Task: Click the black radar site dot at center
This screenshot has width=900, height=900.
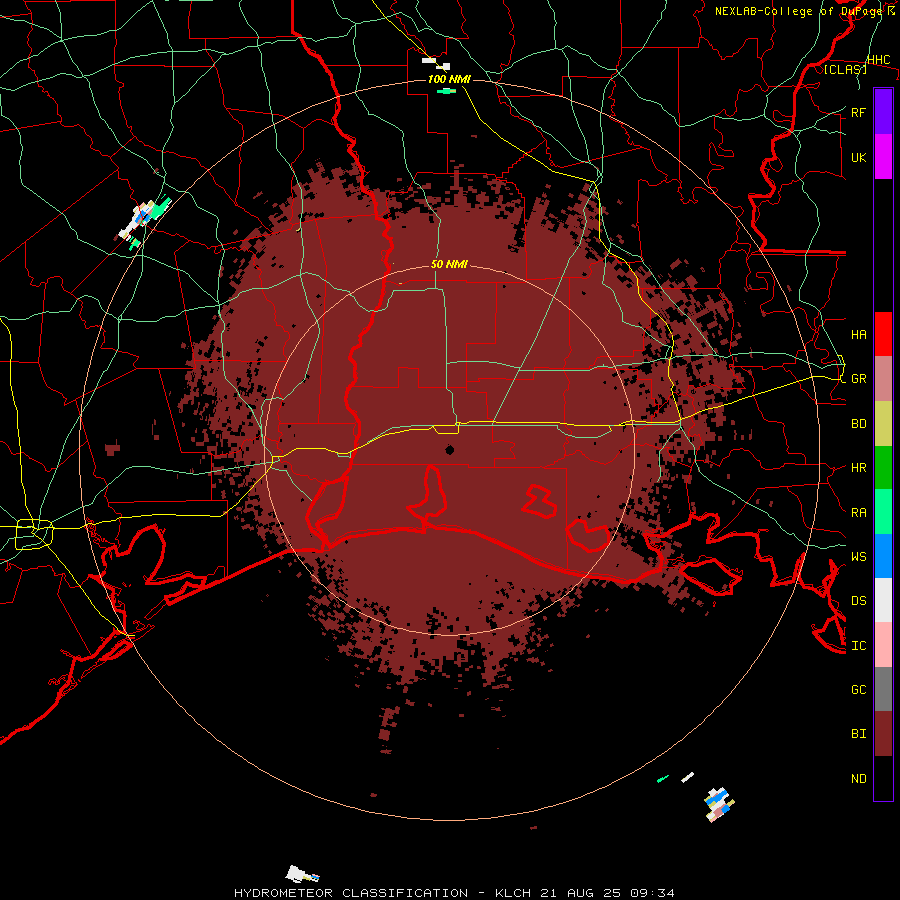Action: pos(449,449)
